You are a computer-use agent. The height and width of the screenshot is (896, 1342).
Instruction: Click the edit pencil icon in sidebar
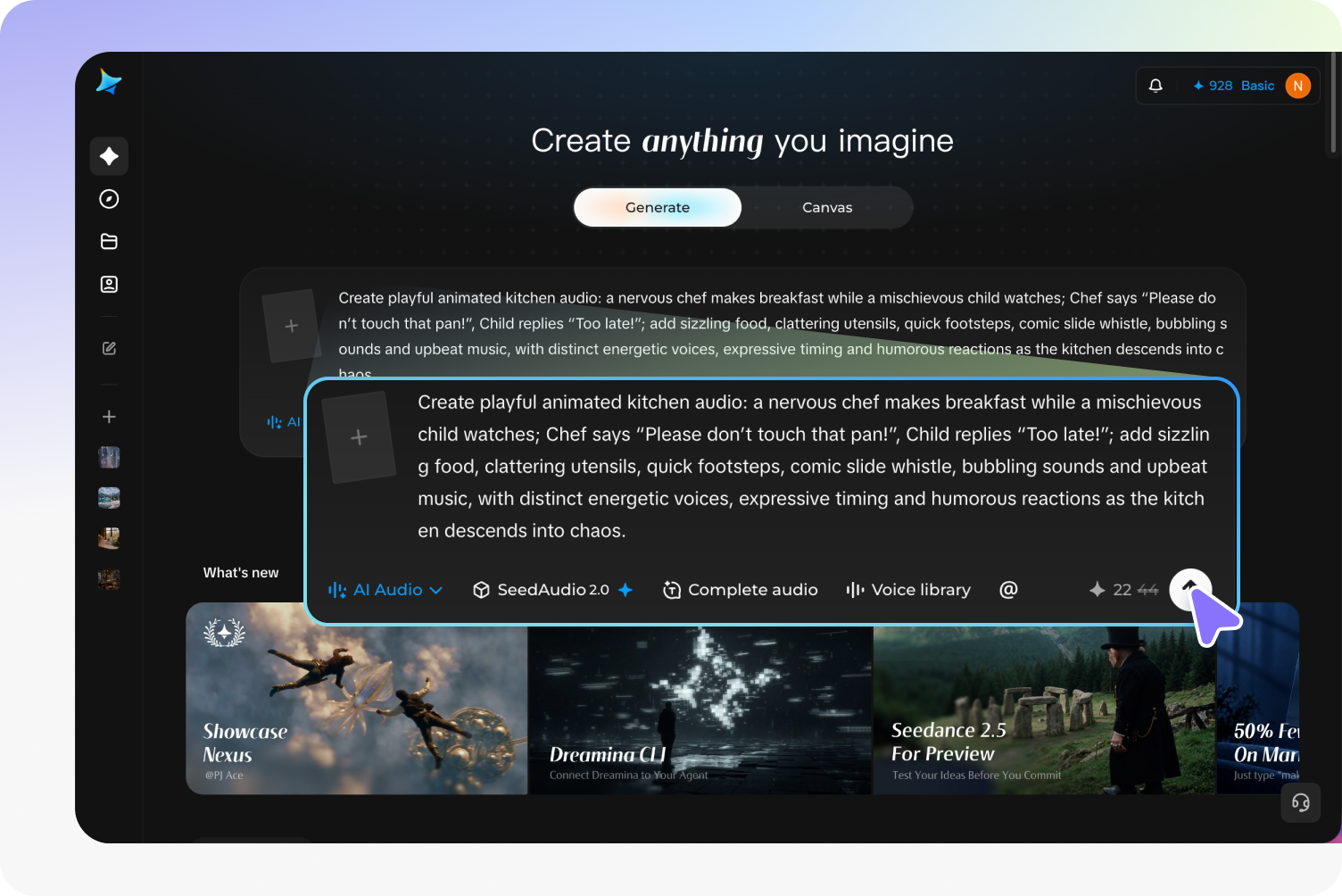pos(109,349)
